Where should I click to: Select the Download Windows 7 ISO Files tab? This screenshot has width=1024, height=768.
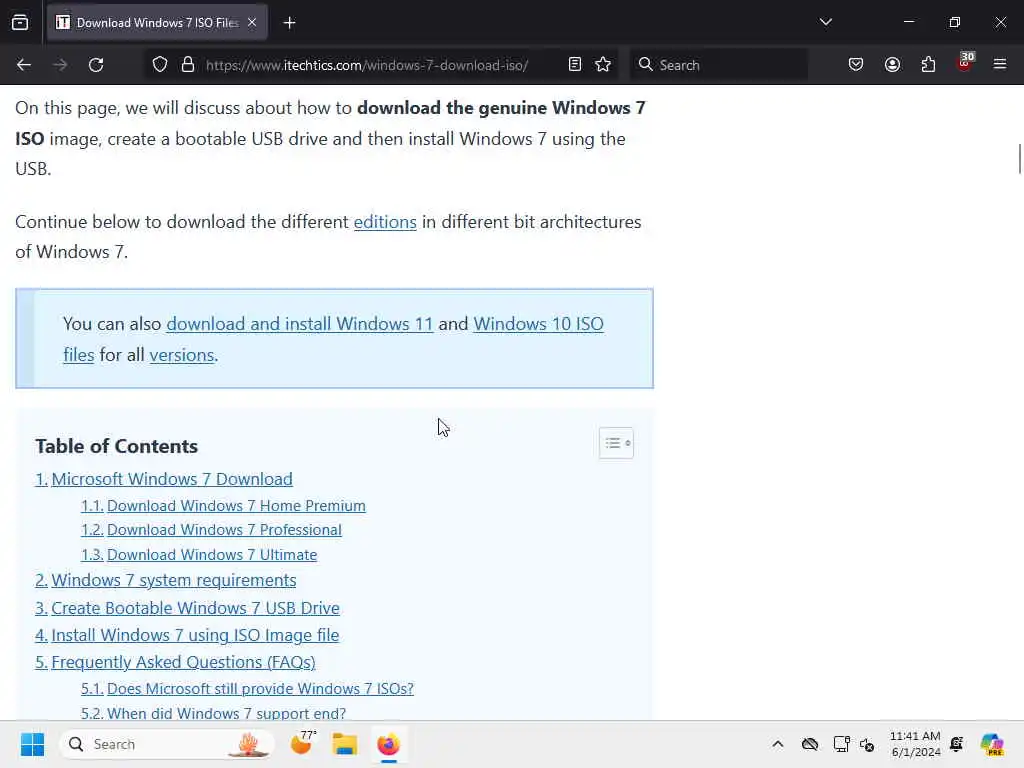[x=157, y=23]
